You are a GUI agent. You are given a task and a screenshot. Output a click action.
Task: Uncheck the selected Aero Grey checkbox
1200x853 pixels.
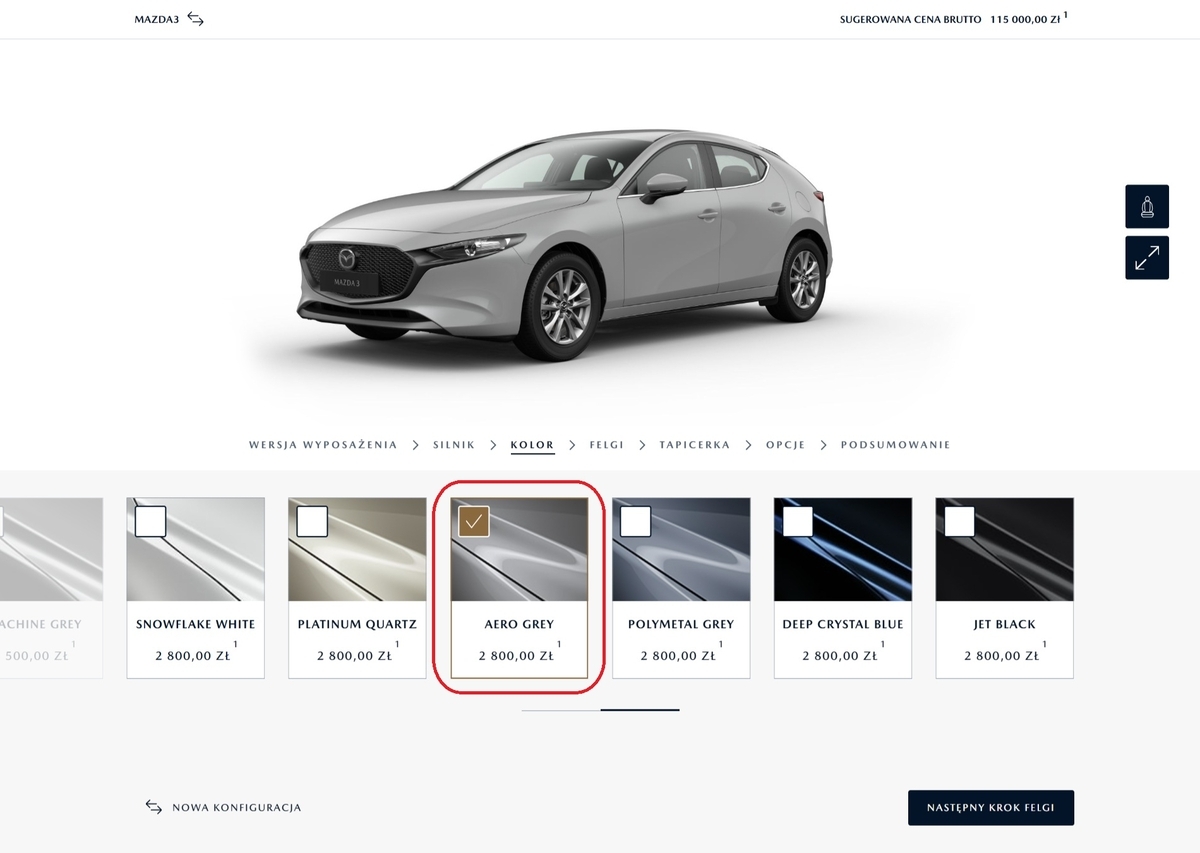474,521
